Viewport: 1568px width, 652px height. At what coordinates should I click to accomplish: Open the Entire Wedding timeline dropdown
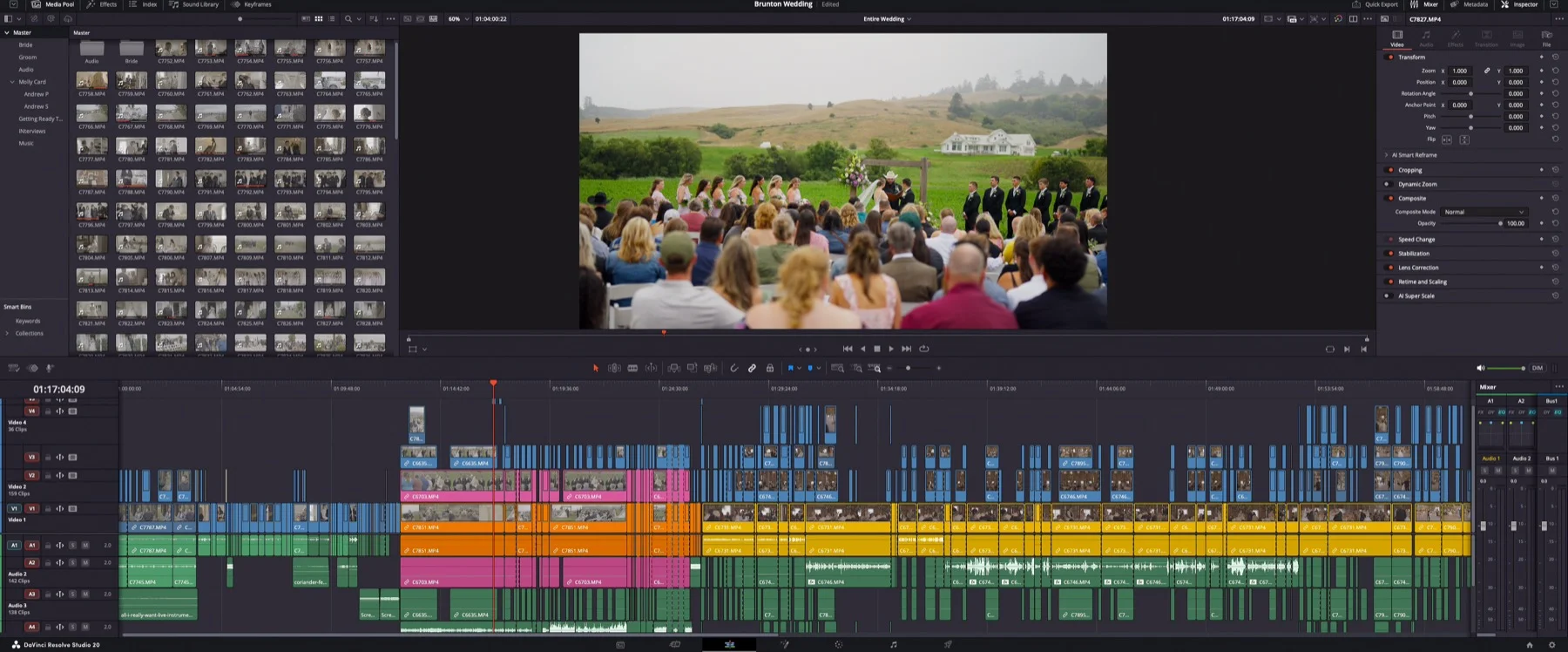(887, 18)
